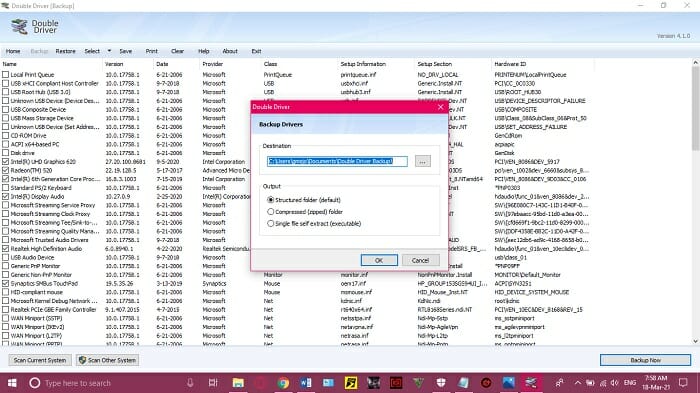
Task: Open the About menu item
Action: [230, 51]
